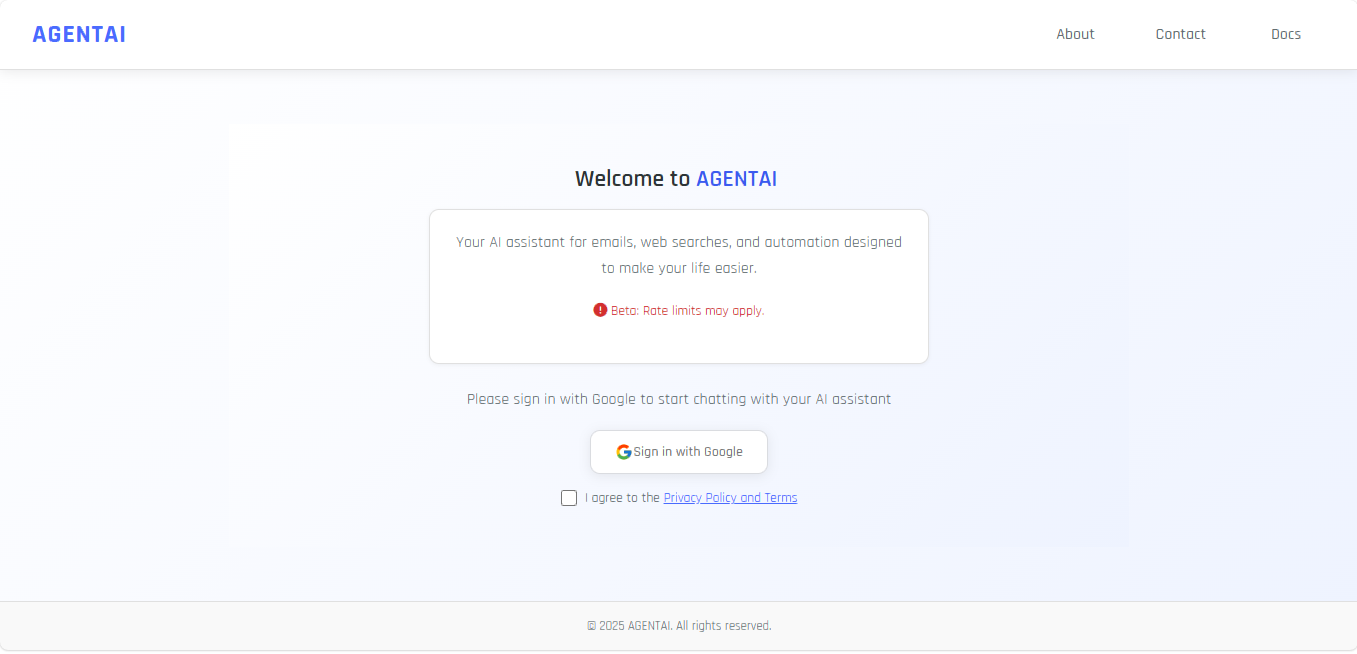Open the Privacy Policy and Terms link
This screenshot has width=1357, height=654.
(730, 497)
